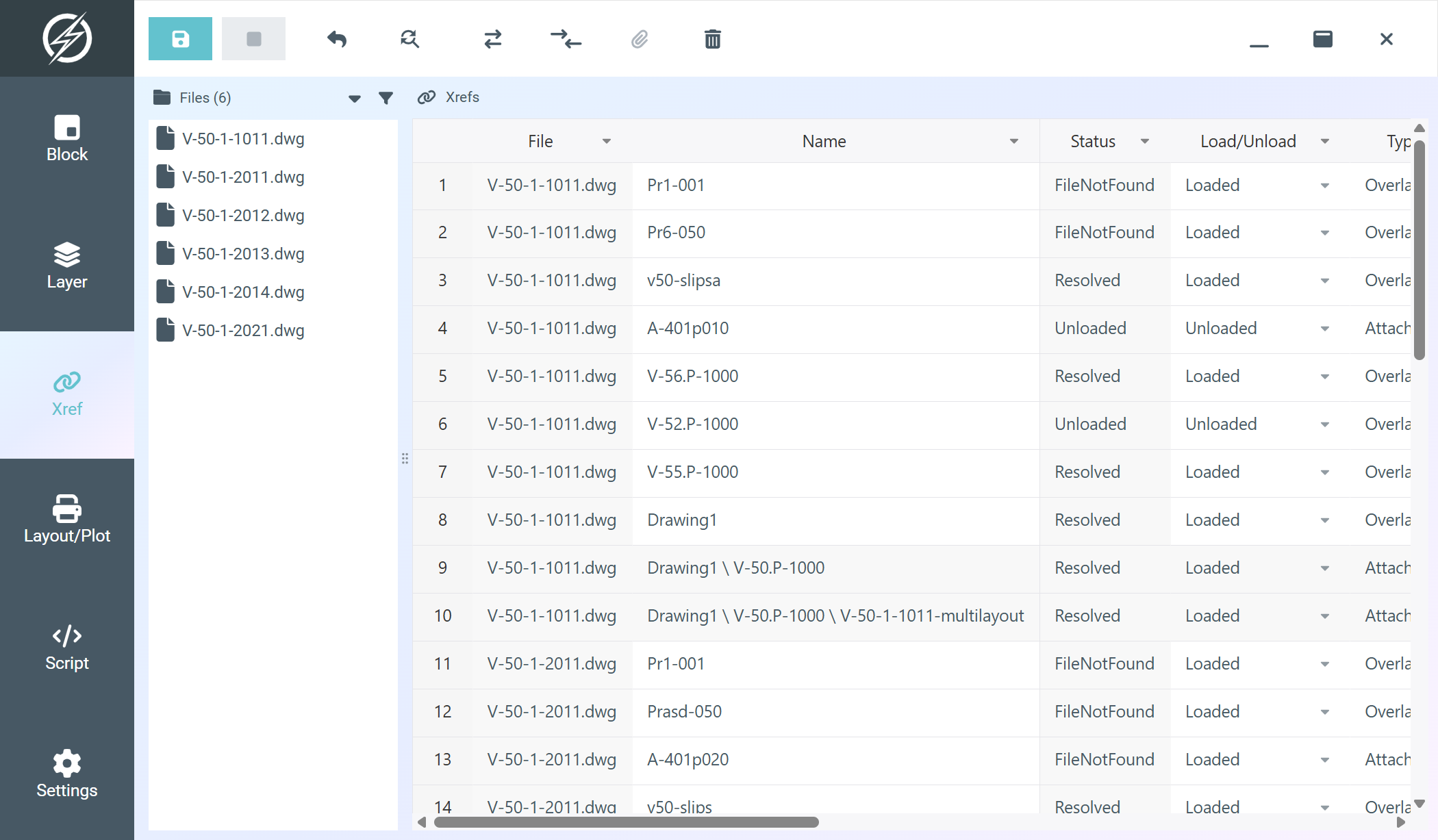Click the Name cell V-55.P-1000
Screen dimensions: 1438x840
(835, 472)
